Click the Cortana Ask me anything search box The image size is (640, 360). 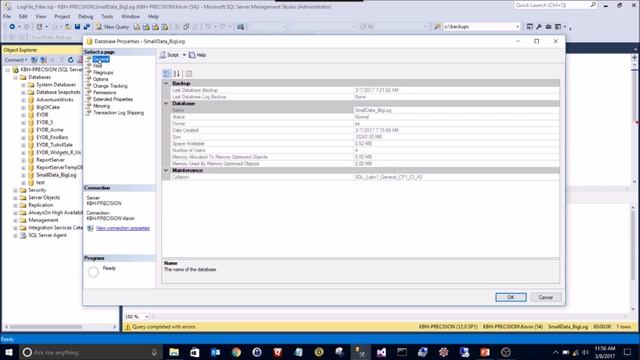[90, 352]
